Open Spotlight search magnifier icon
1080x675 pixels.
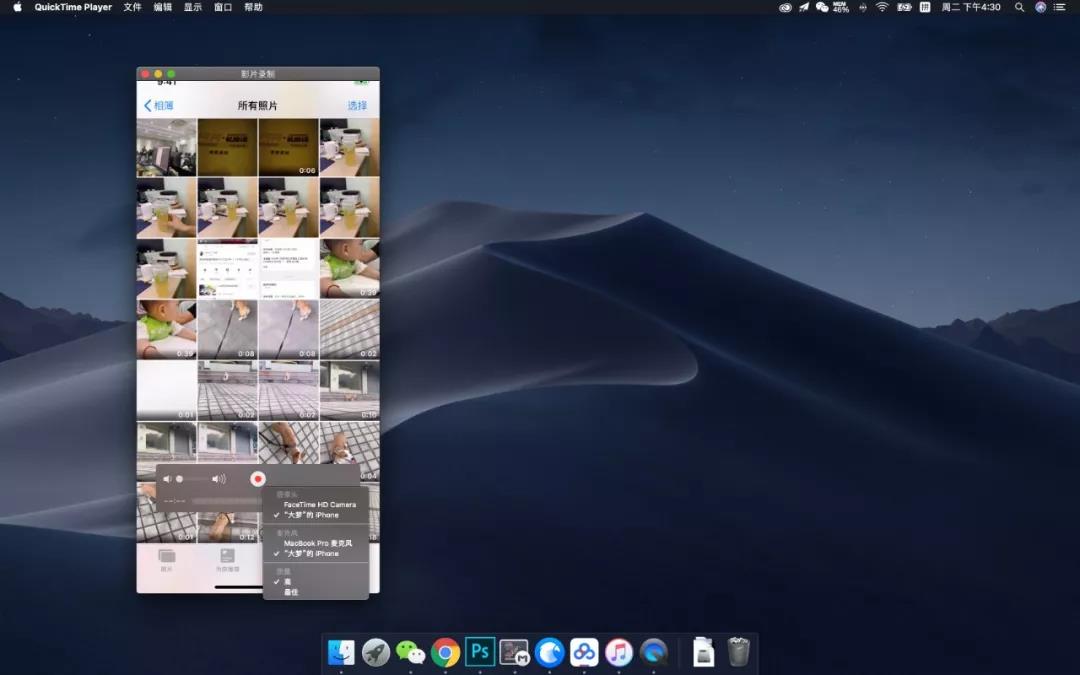point(1019,7)
